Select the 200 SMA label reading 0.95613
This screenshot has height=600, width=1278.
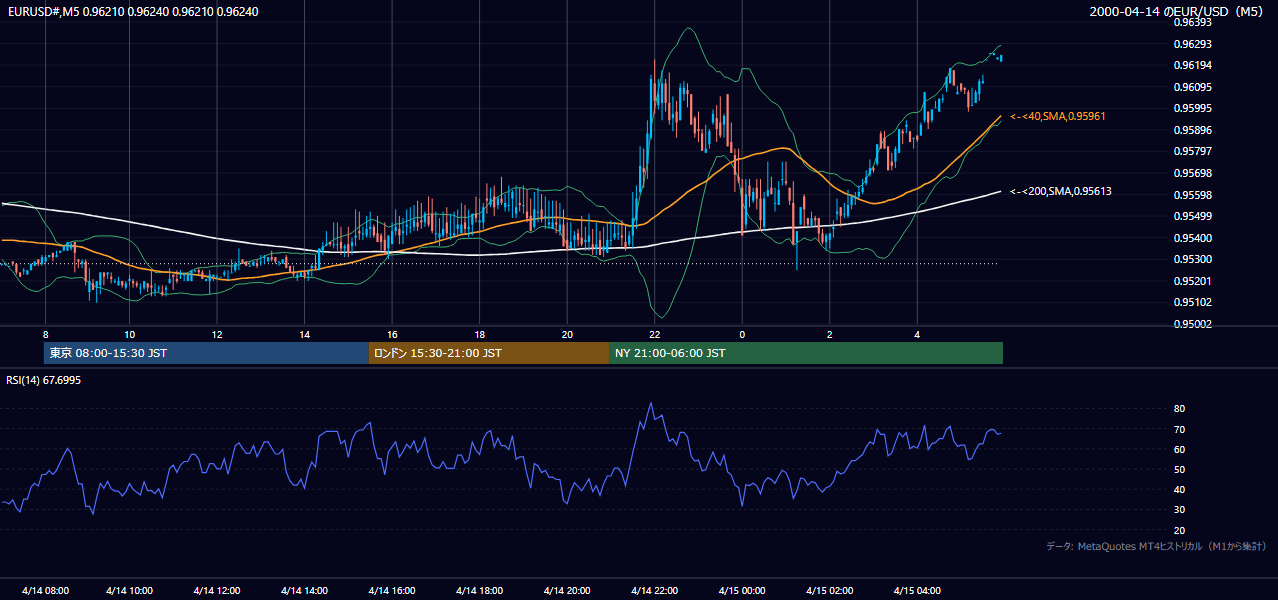click(1060, 191)
